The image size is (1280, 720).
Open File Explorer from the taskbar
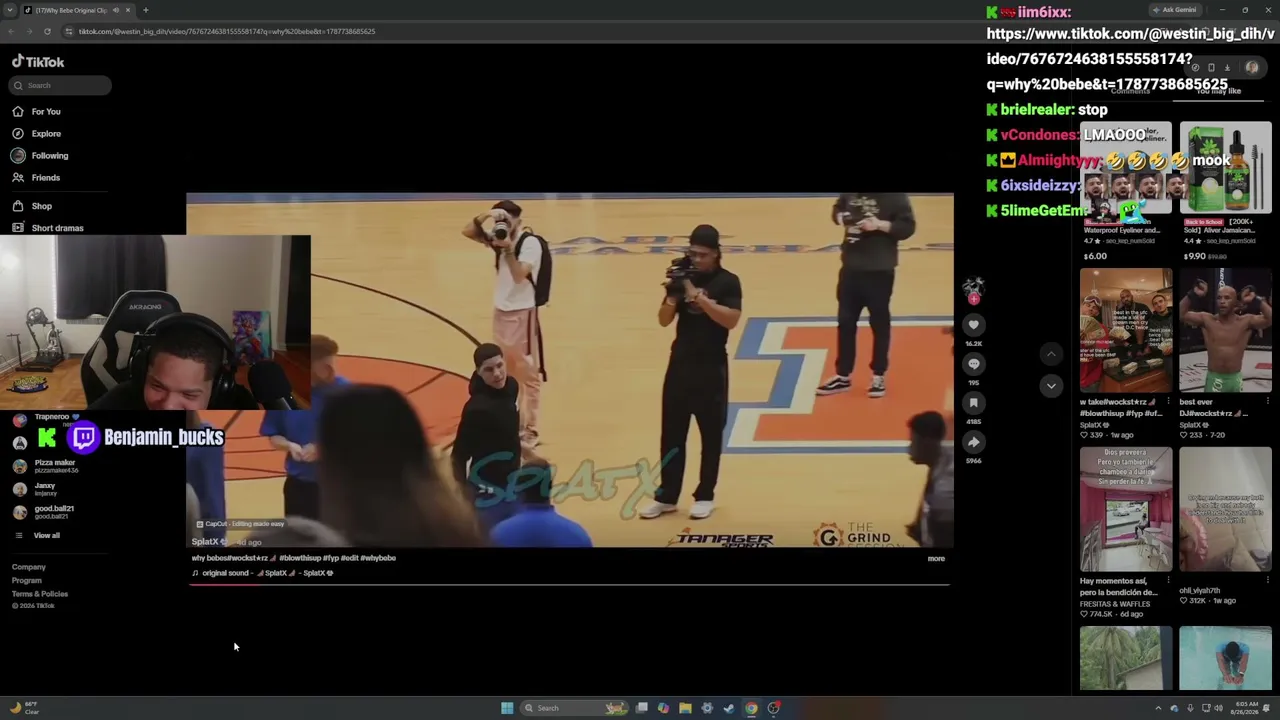[685, 708]
